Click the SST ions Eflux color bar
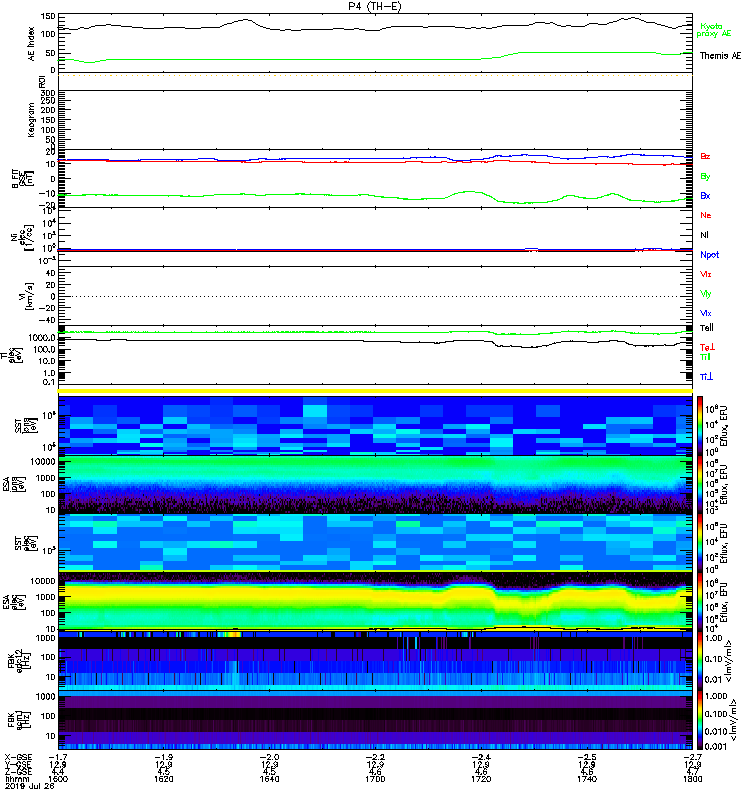Image resolution: width=750 pixels, height=800 pixels. point(700,426)
